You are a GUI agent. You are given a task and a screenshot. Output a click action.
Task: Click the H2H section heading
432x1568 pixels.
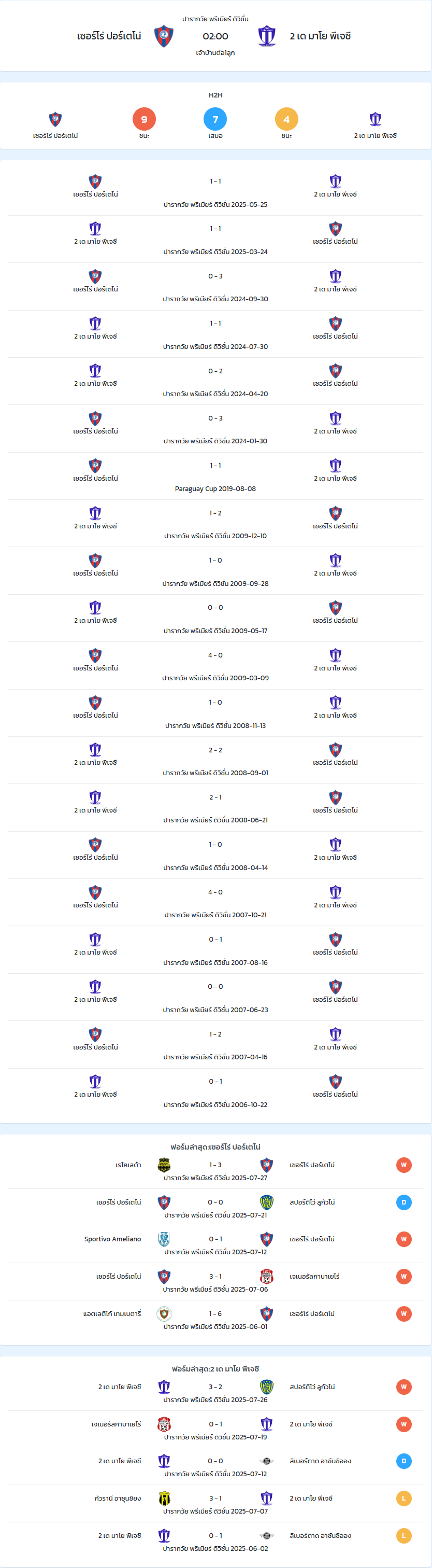tap(215, 95)
